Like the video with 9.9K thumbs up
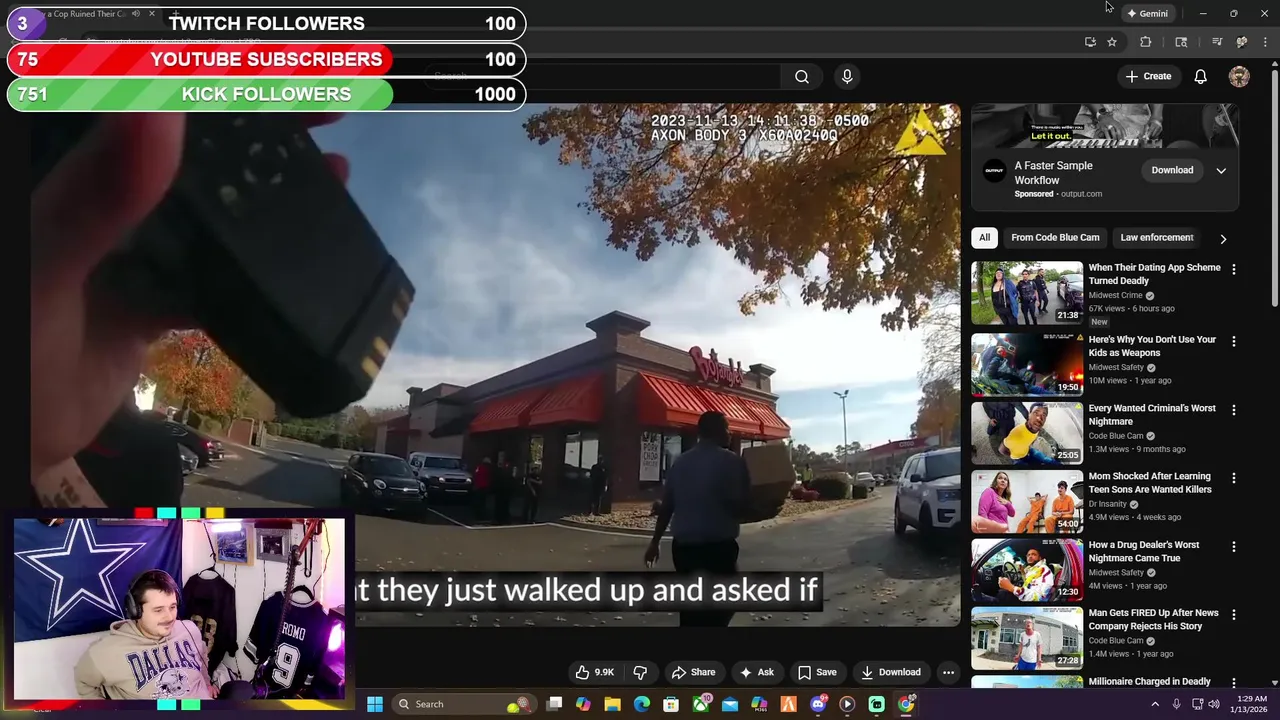The height and width of the screenshot is (720, 1280). click(594, 672)
